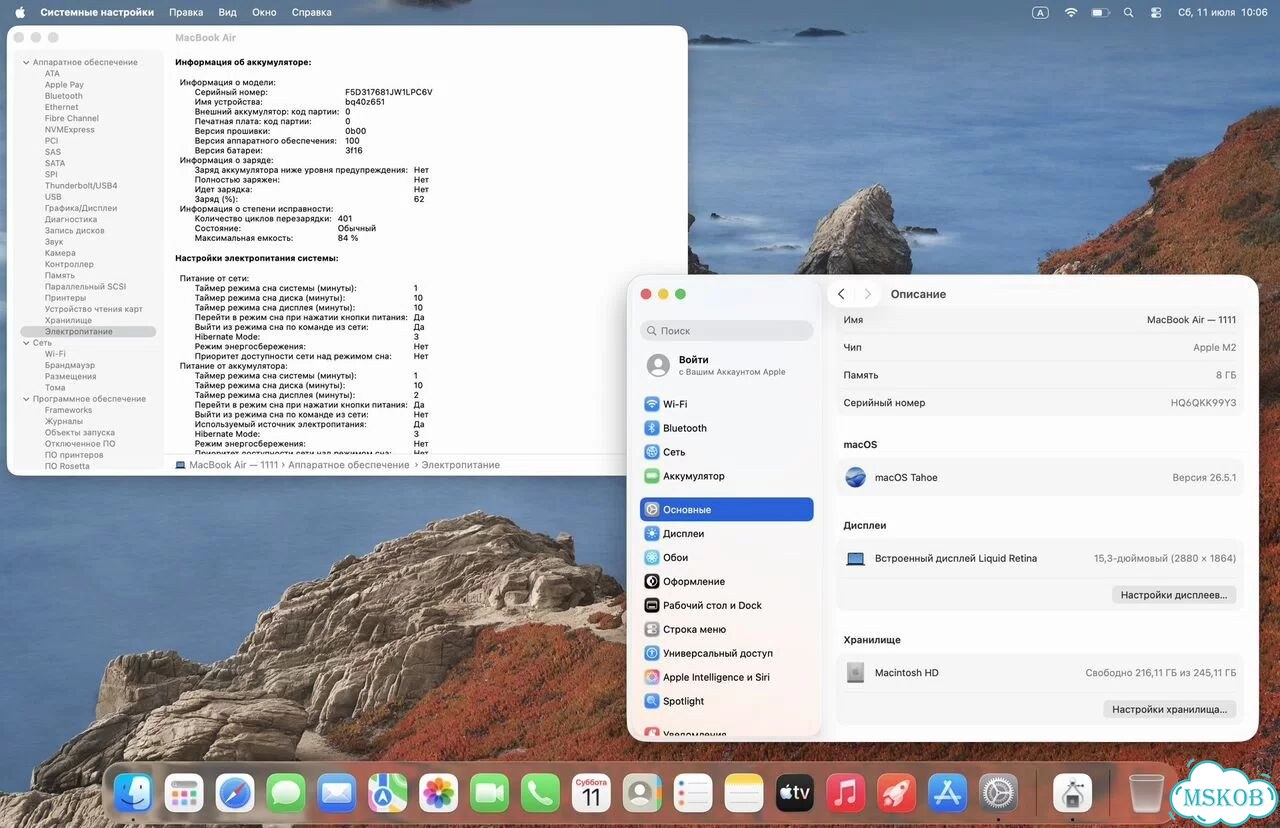Select Строка меню in Settings sidebar
1280x828 pixels.
point(726,629)
